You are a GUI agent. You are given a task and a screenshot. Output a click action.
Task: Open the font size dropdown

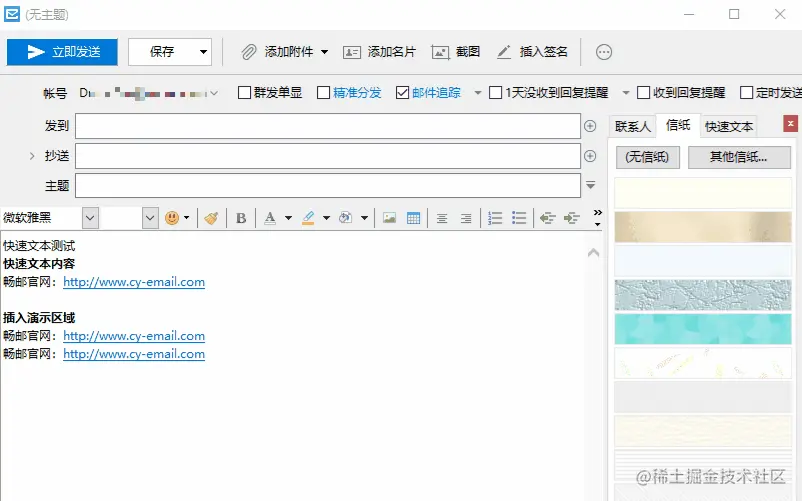[x=150, y=218]
